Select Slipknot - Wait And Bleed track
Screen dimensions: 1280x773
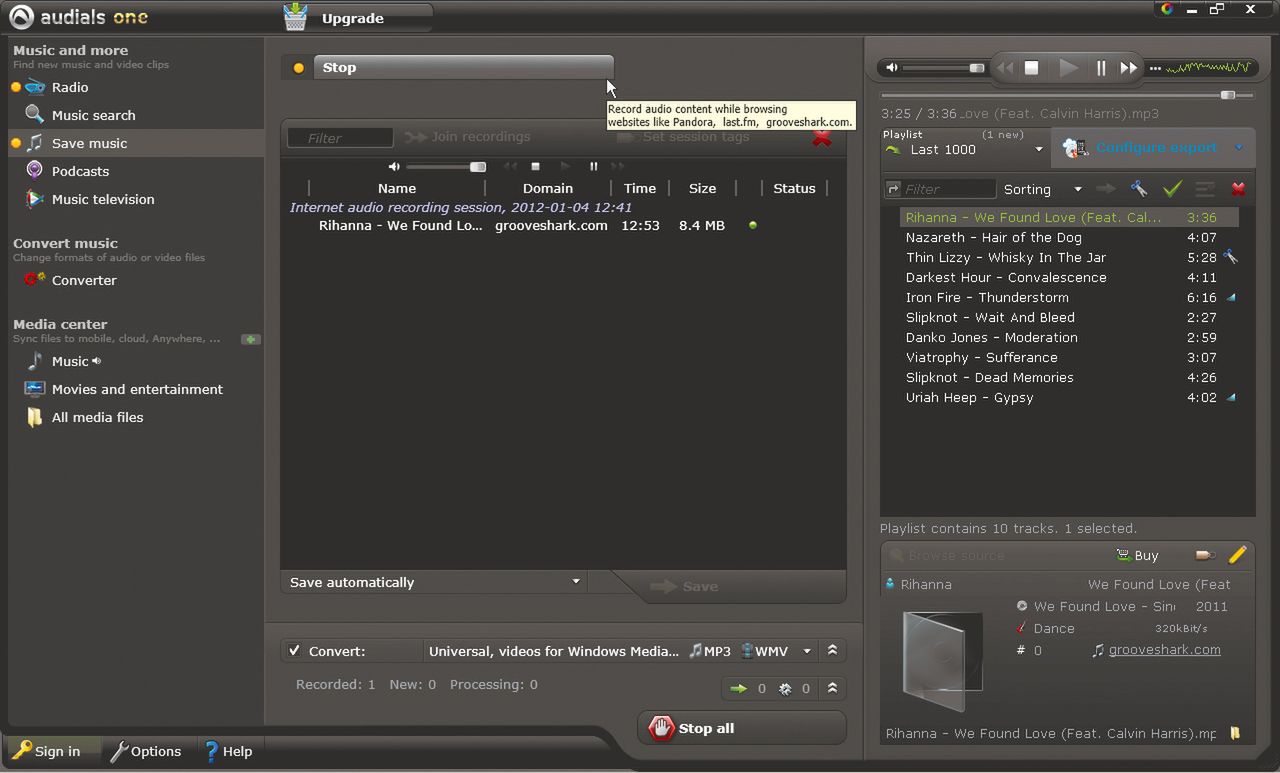tap(1068, 317)
